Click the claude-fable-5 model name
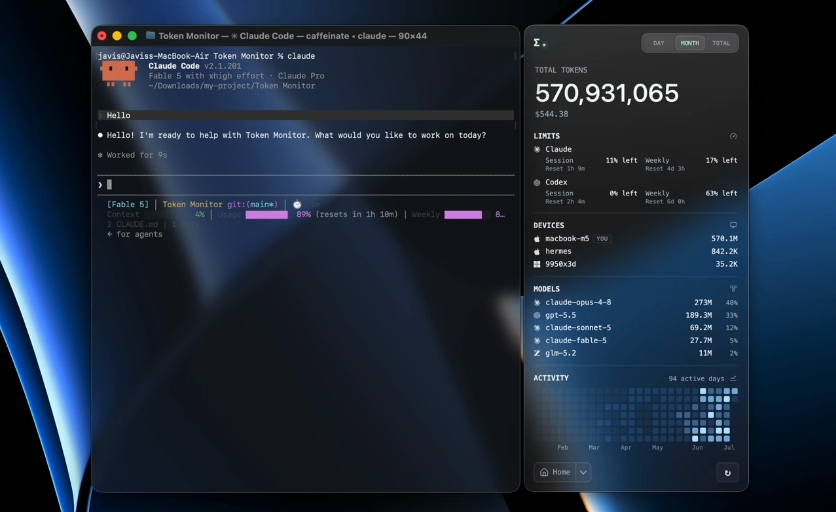This screenshot has width=836, height=512. [576, 340]
